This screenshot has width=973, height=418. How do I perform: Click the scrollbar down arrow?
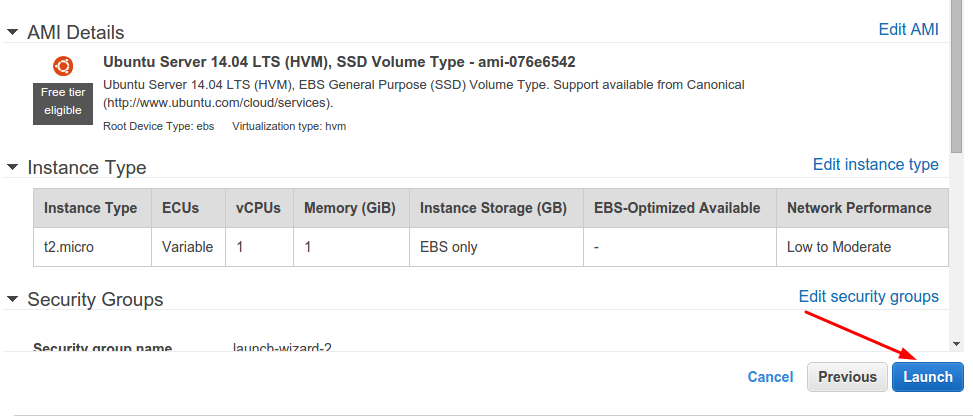pyautogui.click(x=957, y=341)
